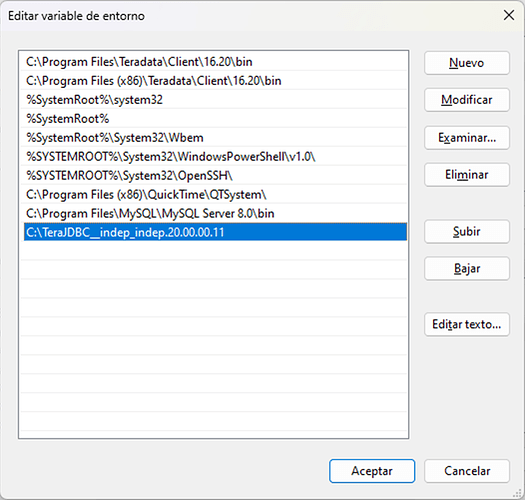The height and width of the screenshot is (500, 525).
Task: Open the Editar texto dialog
Action: tap(467, 324)
